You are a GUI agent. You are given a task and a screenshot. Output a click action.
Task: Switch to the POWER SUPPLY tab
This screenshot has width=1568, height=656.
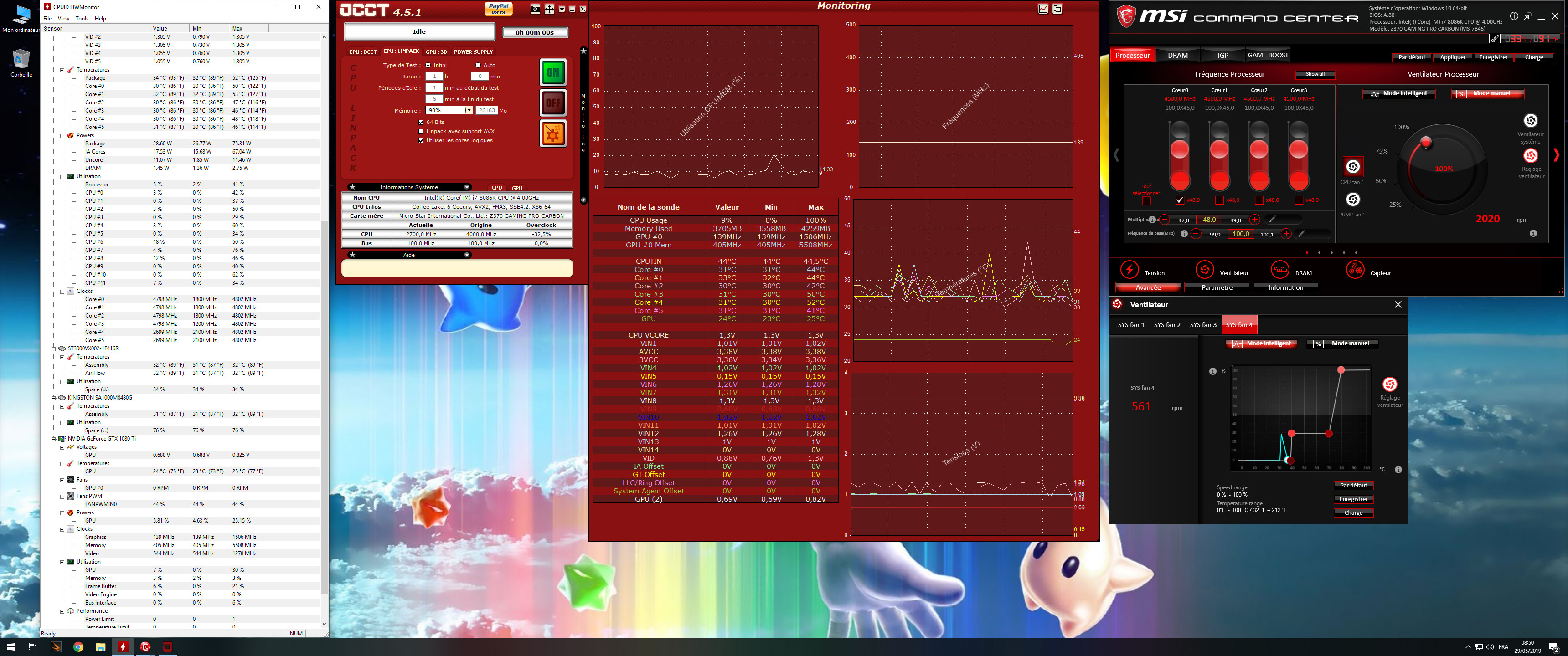(x=473, y=52)
